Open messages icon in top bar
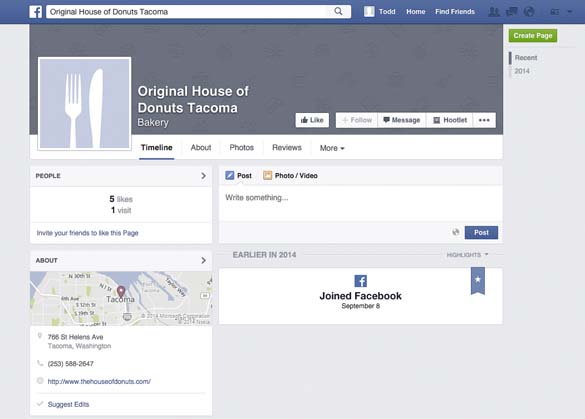 (511, 12)
